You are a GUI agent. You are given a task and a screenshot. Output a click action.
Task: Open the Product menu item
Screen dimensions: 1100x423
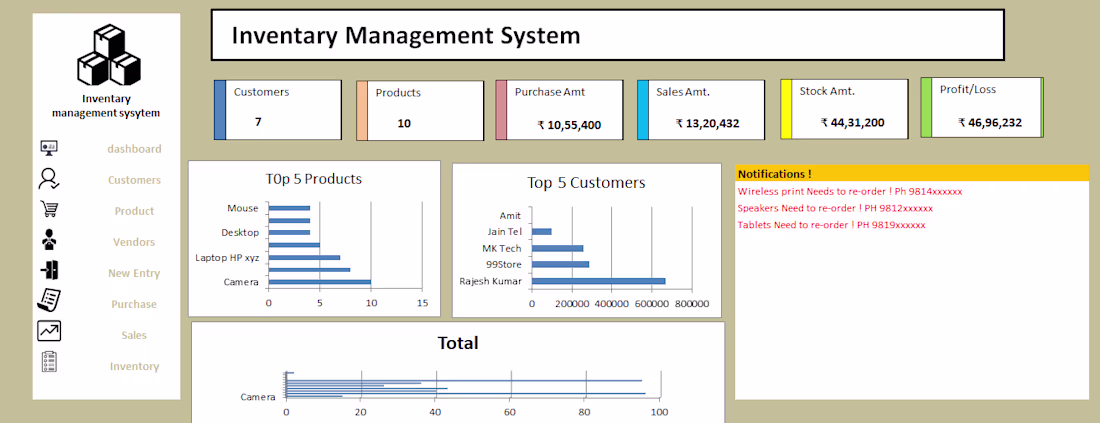(x=135, y=211)
